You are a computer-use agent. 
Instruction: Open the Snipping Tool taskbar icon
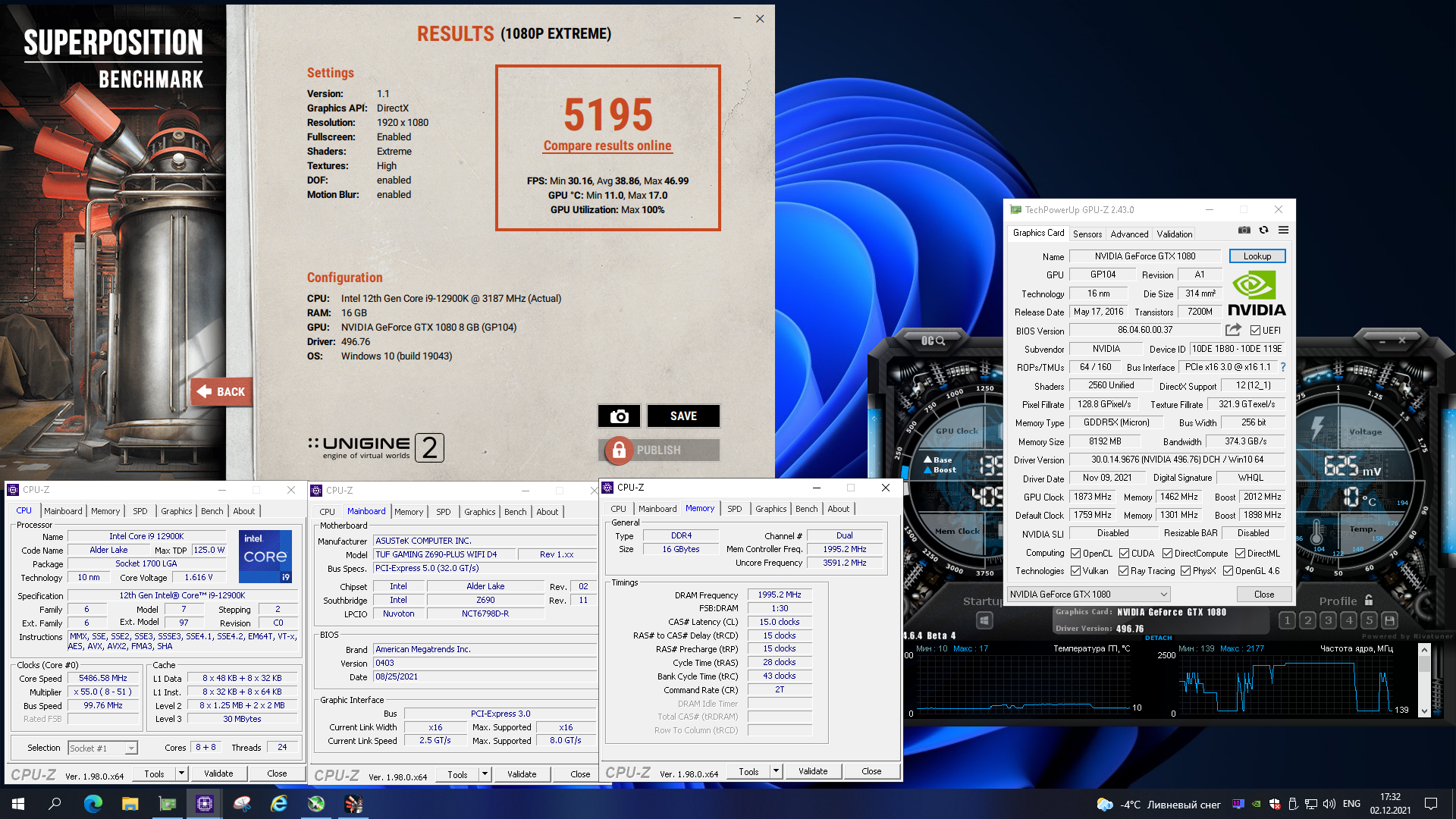tap(241, 804)
